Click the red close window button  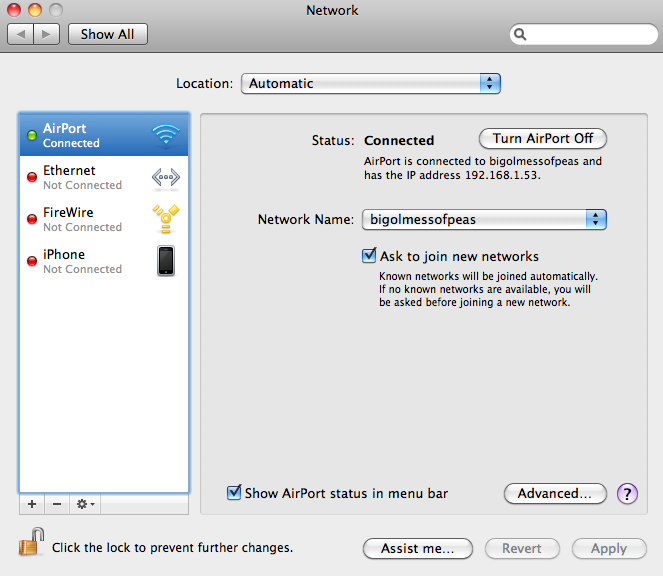click(14, 10)
